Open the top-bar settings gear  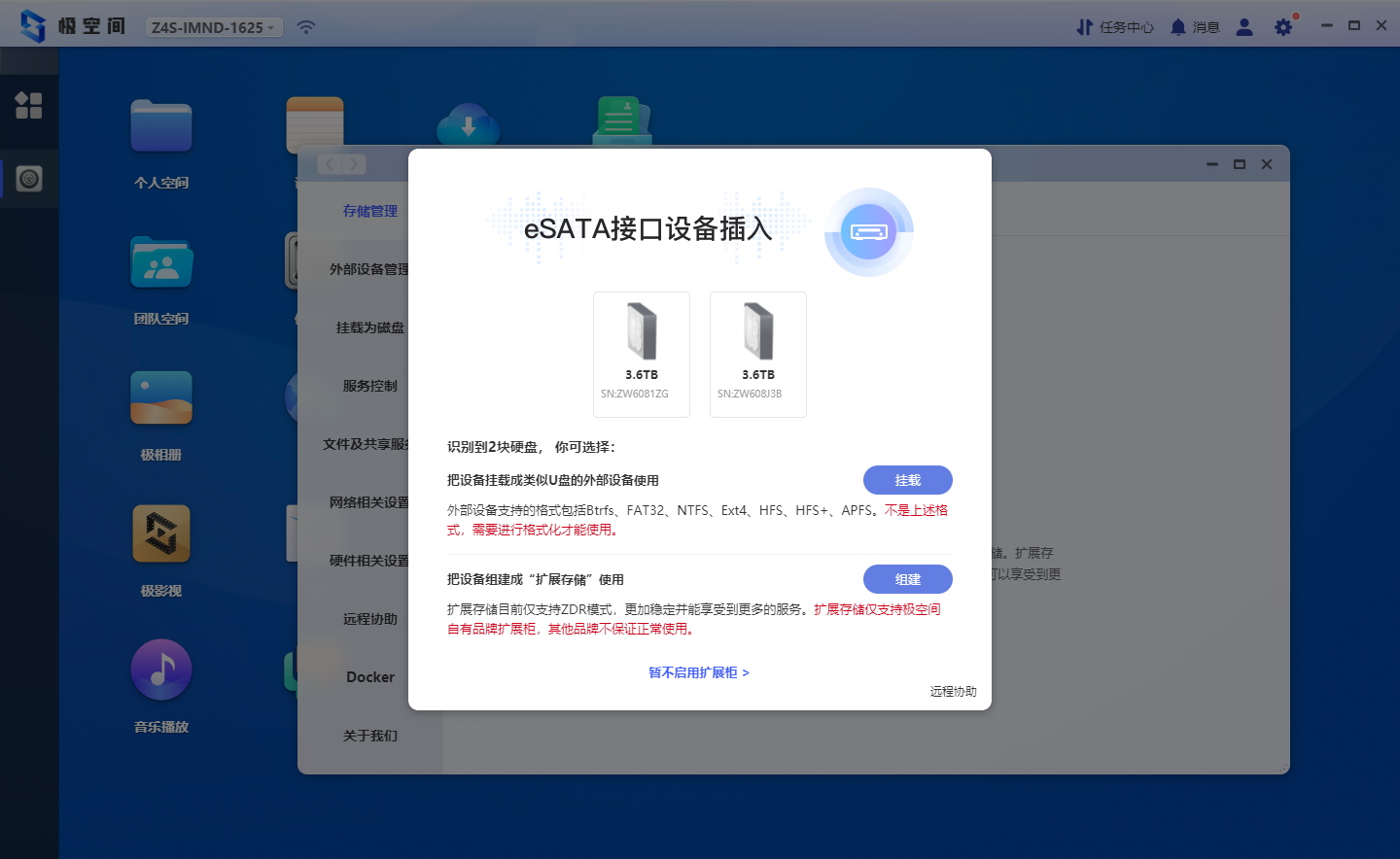pos(1284,27)
